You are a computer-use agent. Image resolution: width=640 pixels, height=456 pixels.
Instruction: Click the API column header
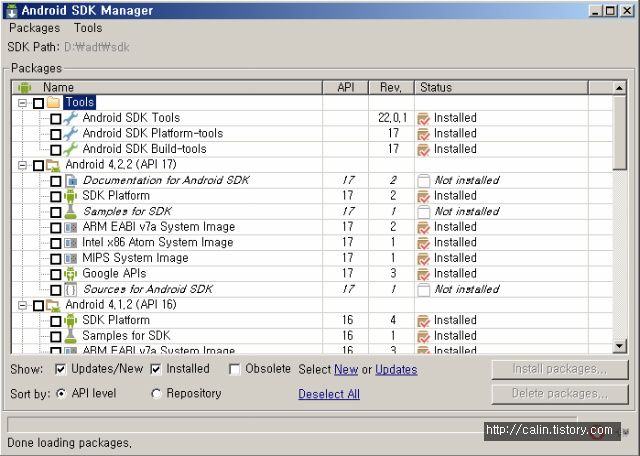tap(346, 87)
